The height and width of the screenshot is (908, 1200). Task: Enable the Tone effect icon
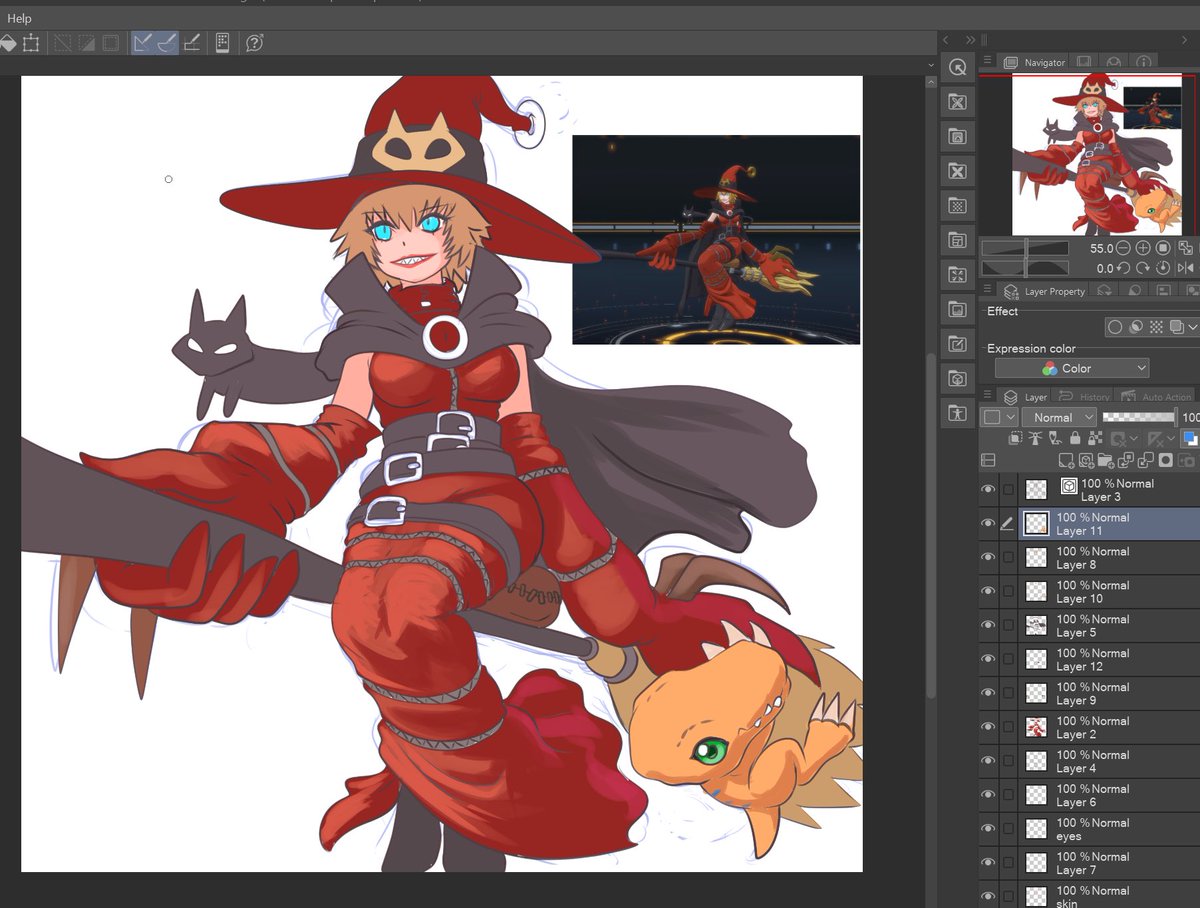1156,327
